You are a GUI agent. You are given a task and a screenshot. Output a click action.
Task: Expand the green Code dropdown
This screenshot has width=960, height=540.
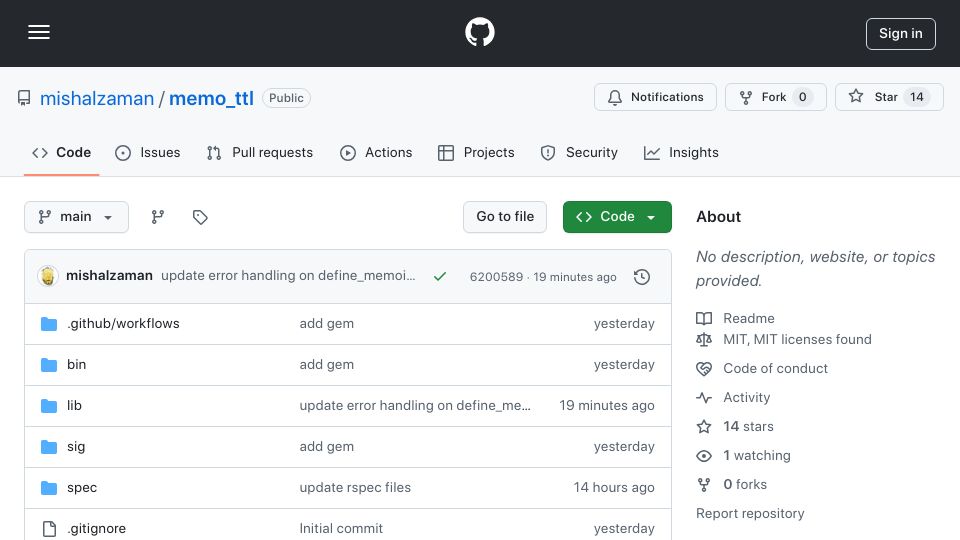point(617,217)
